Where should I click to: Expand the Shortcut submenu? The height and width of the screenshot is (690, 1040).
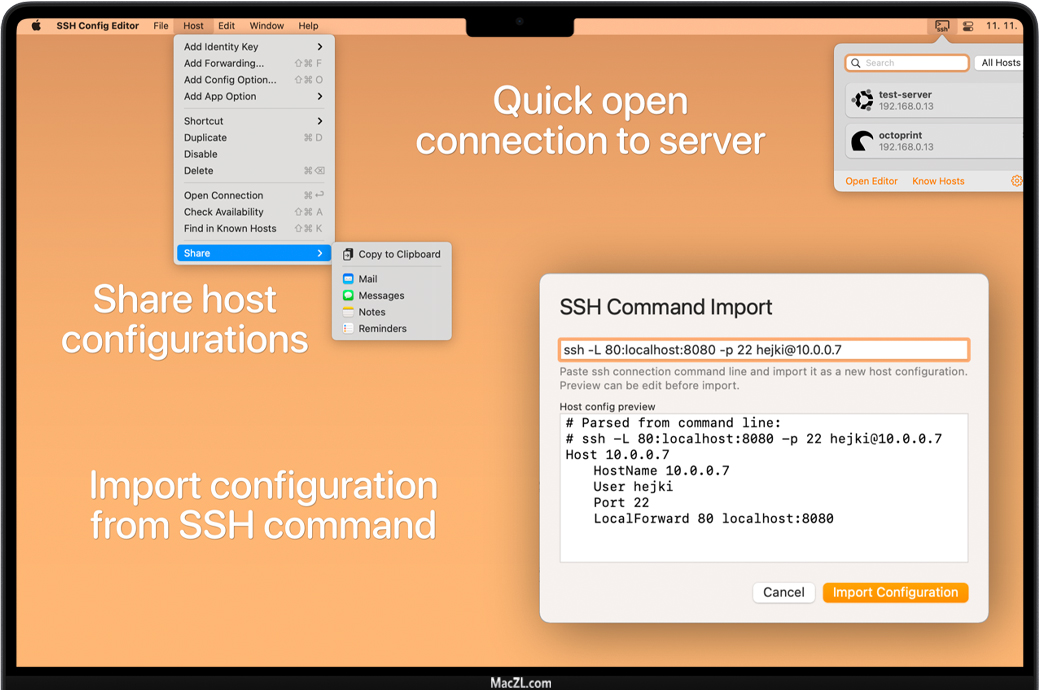pyautogui.click(x=254, y=121)
